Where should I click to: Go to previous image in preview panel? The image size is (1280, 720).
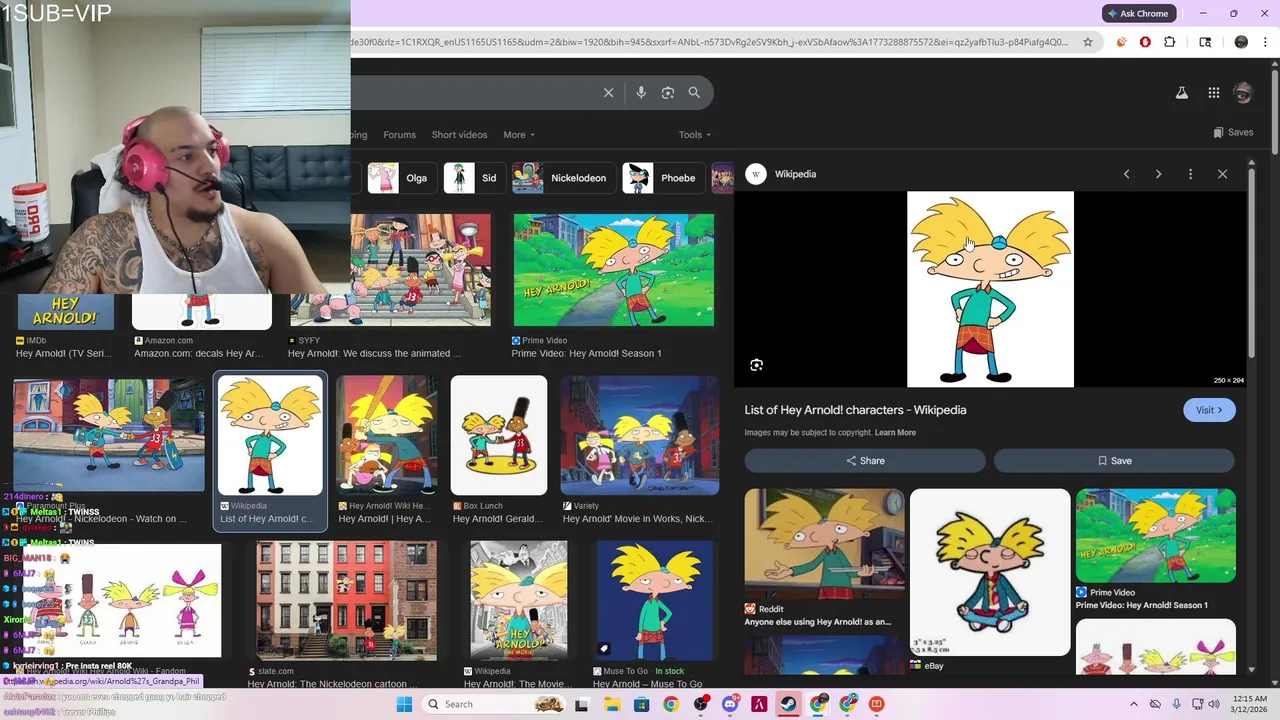1126,174
